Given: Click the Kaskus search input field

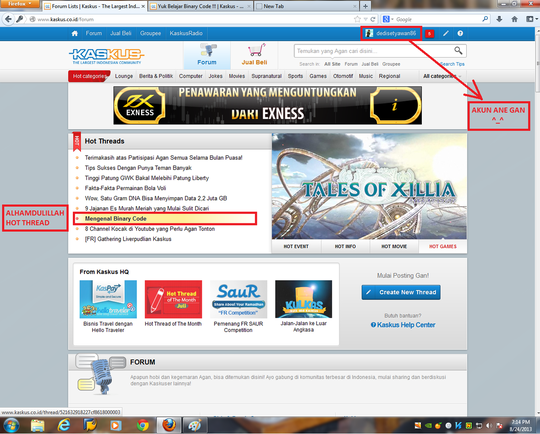Looking at the screenshot, I should click(374, 51).
